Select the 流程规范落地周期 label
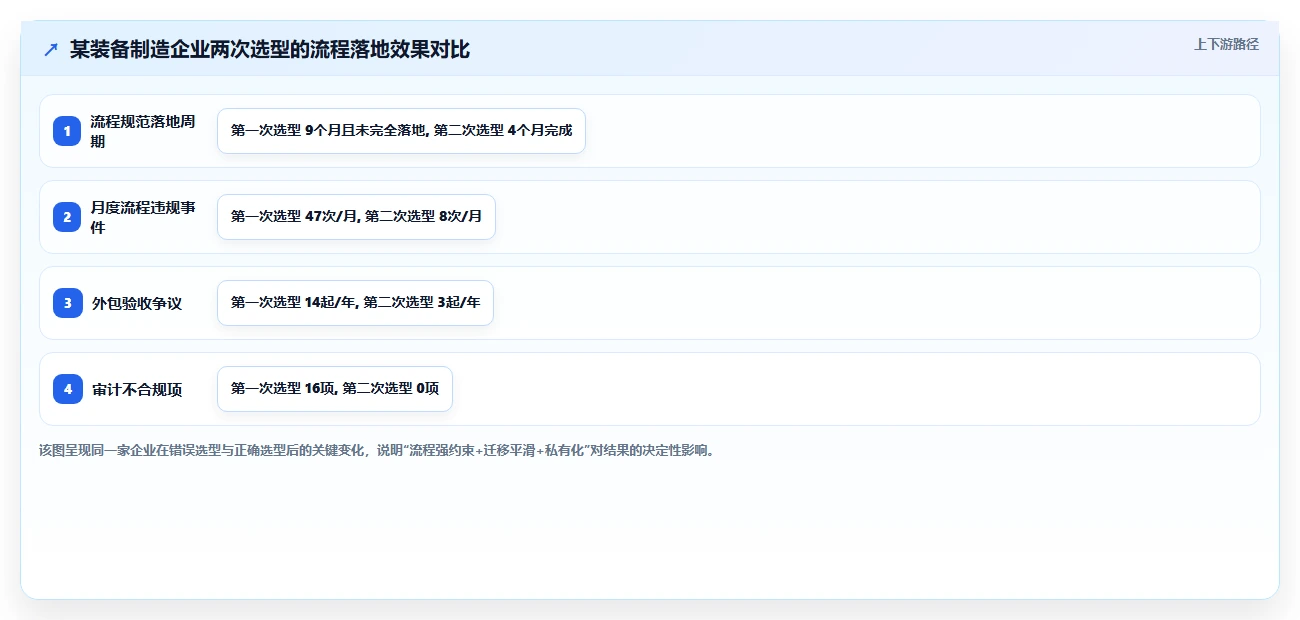This screenshot has height=620, width=1300. click(x=144, y=131)
